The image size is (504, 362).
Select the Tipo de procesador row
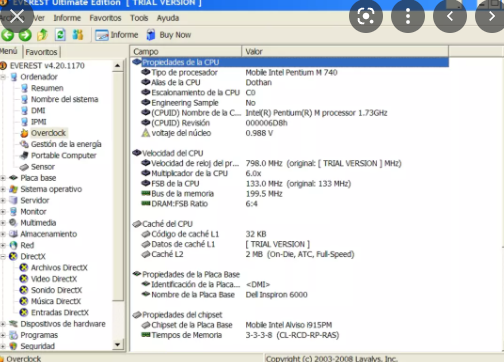(290, 73)
